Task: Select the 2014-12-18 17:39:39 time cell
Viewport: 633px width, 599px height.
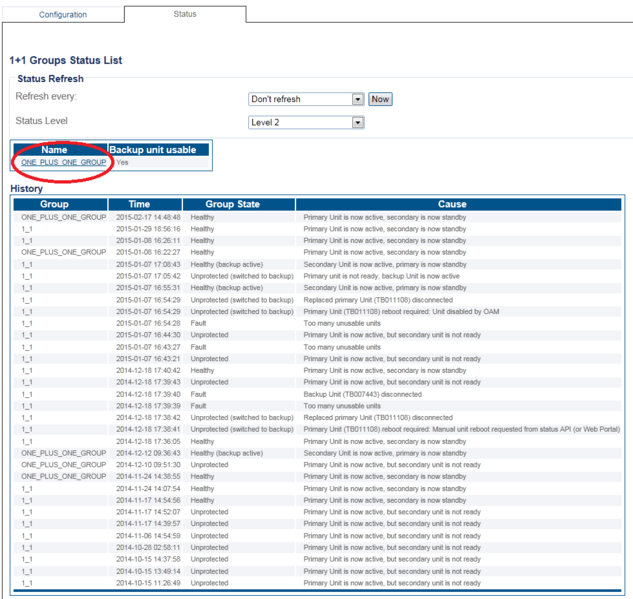Action: pyautogui.click(x=148, y=406)
